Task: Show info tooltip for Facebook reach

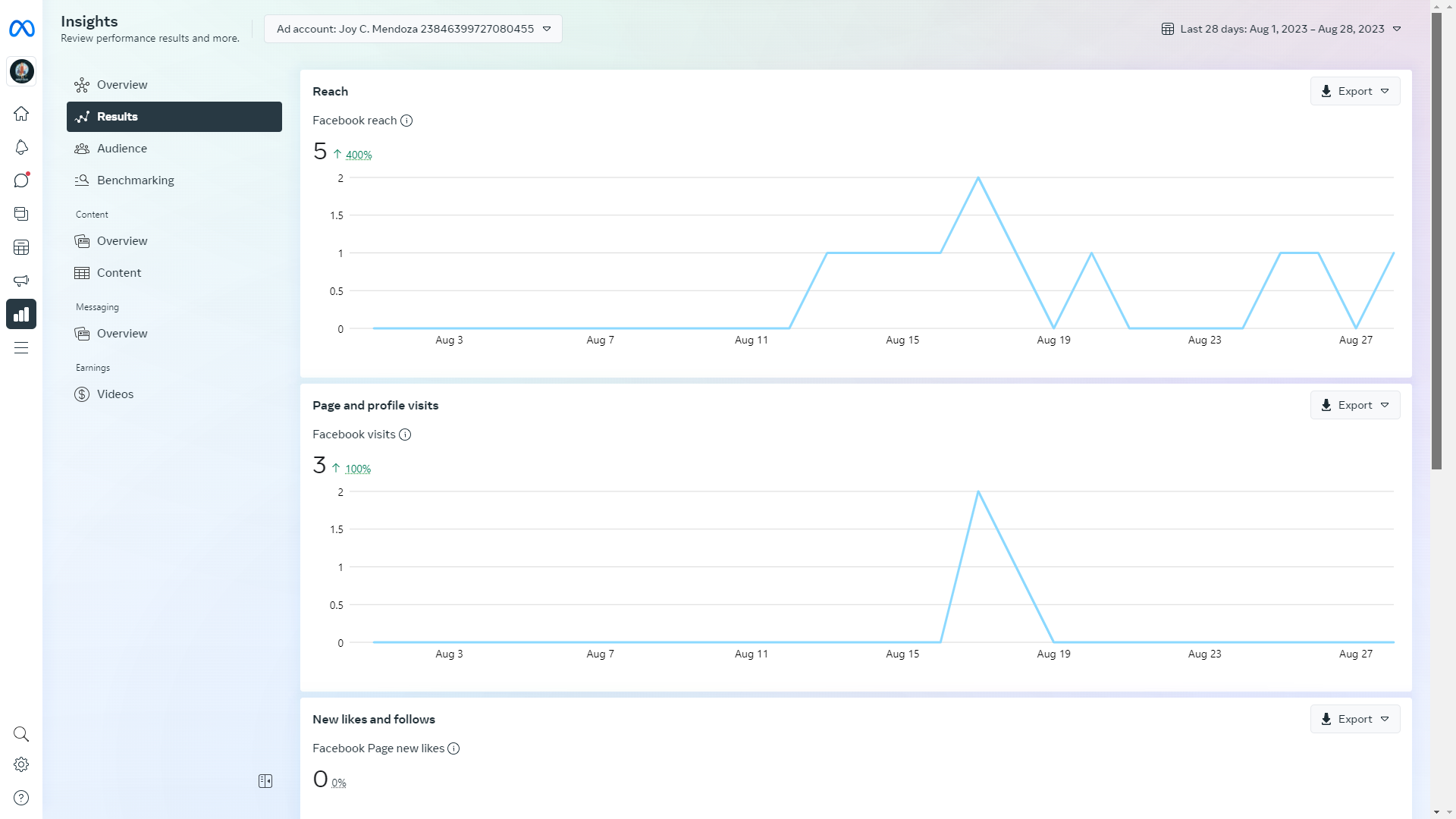Action: (406, 121)
